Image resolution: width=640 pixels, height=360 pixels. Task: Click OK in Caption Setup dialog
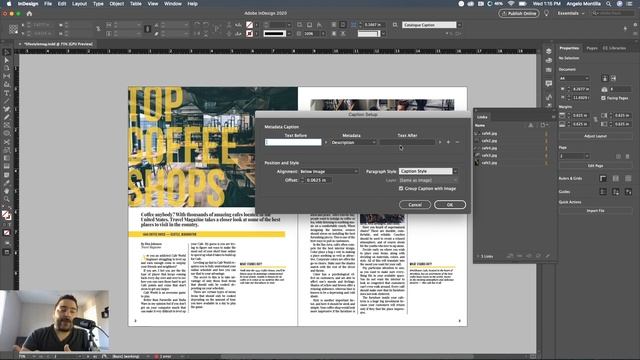[450, 204]
